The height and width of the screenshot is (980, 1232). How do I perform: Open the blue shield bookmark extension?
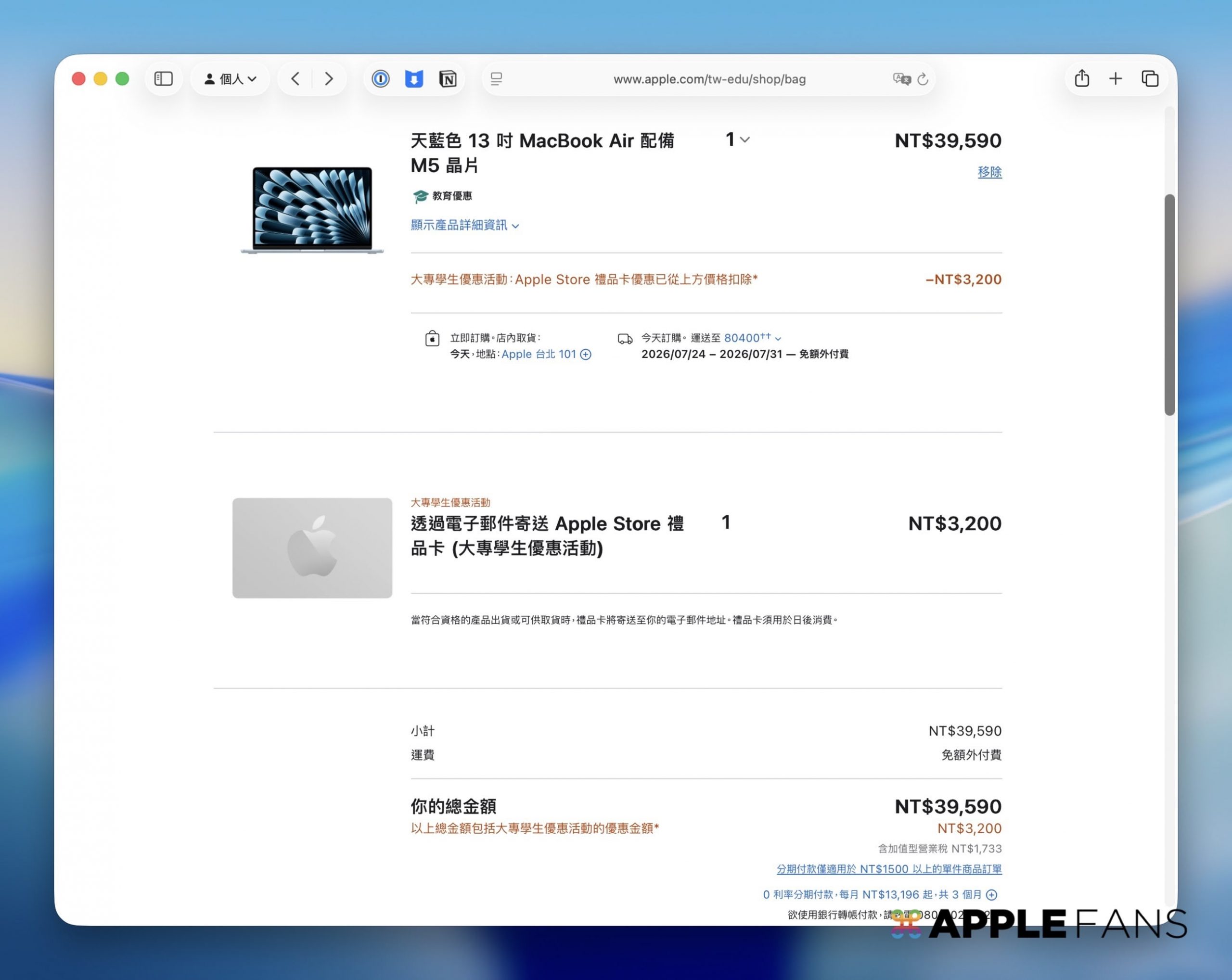click(414, 79)
